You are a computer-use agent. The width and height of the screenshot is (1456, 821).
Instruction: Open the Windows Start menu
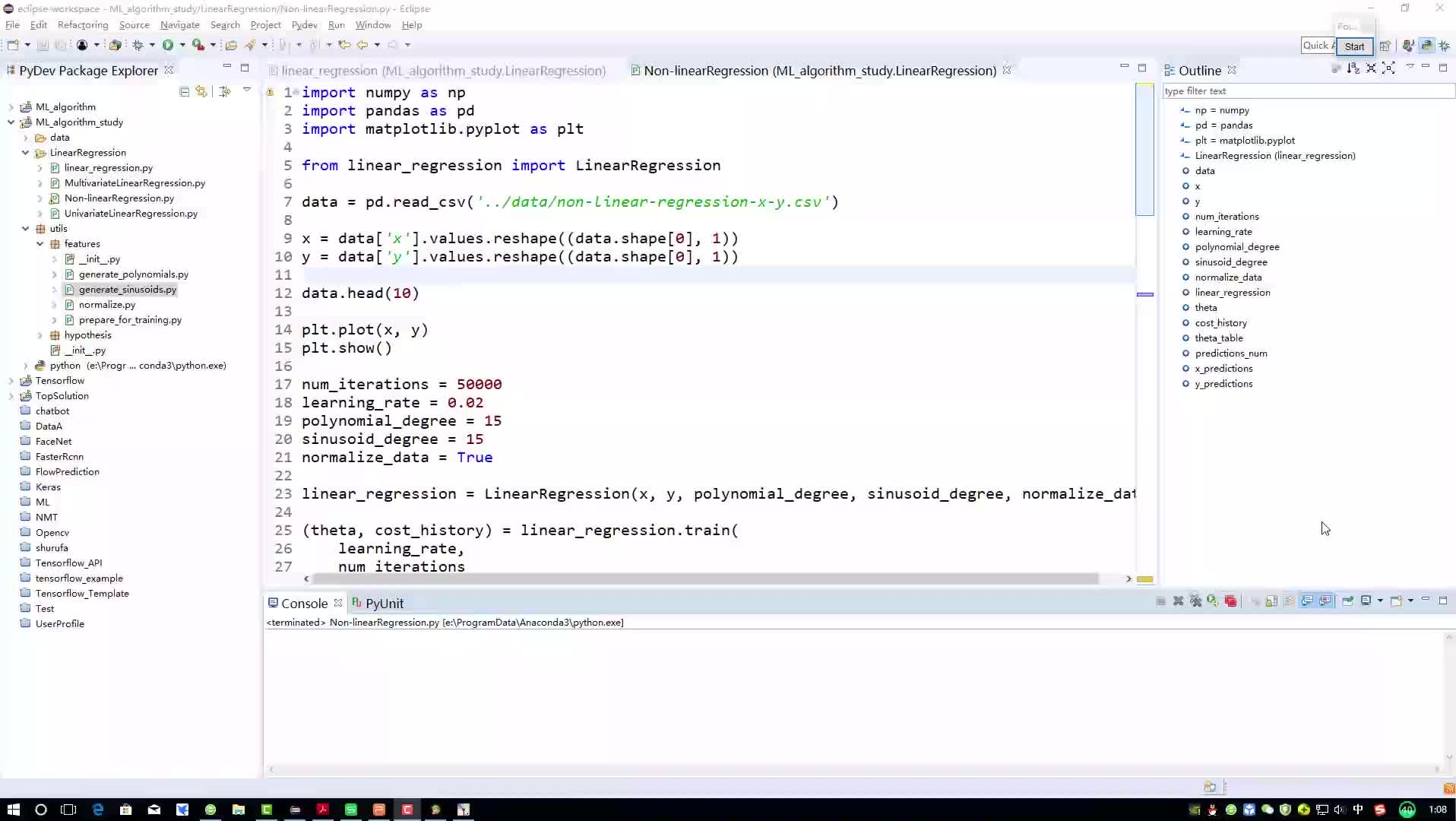[x=13, y=809]
